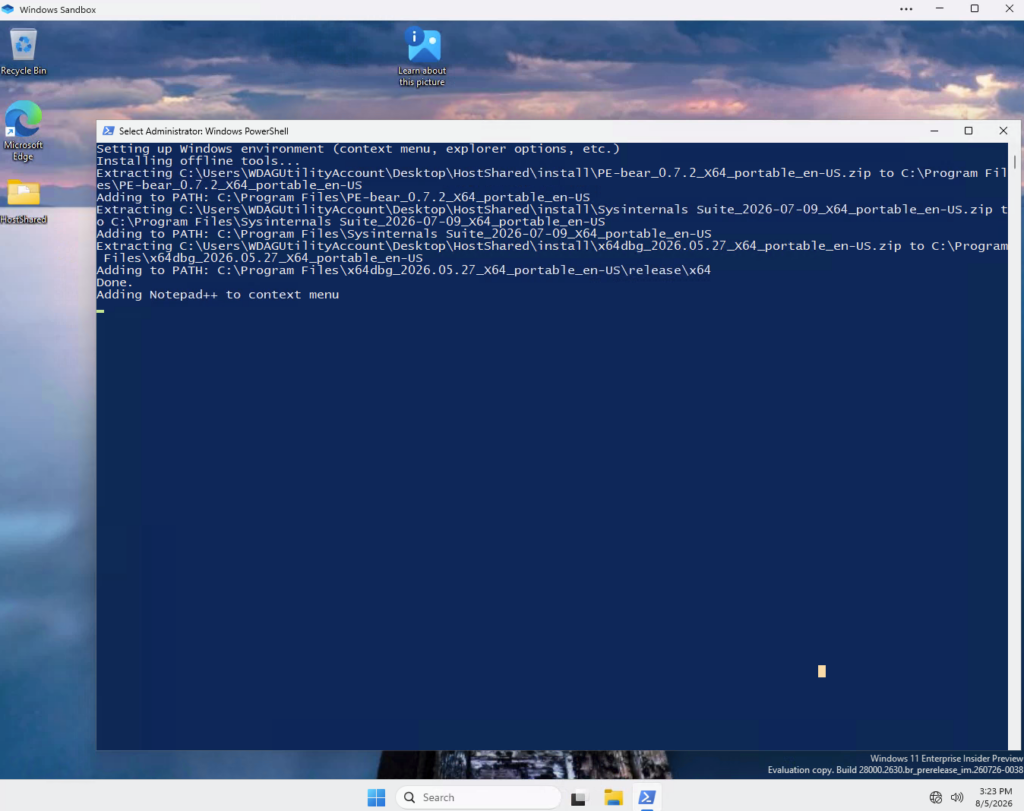Open the Windows Sandbox title bar icon
This screenshot has width=1024, height=811.
[8, 9]
